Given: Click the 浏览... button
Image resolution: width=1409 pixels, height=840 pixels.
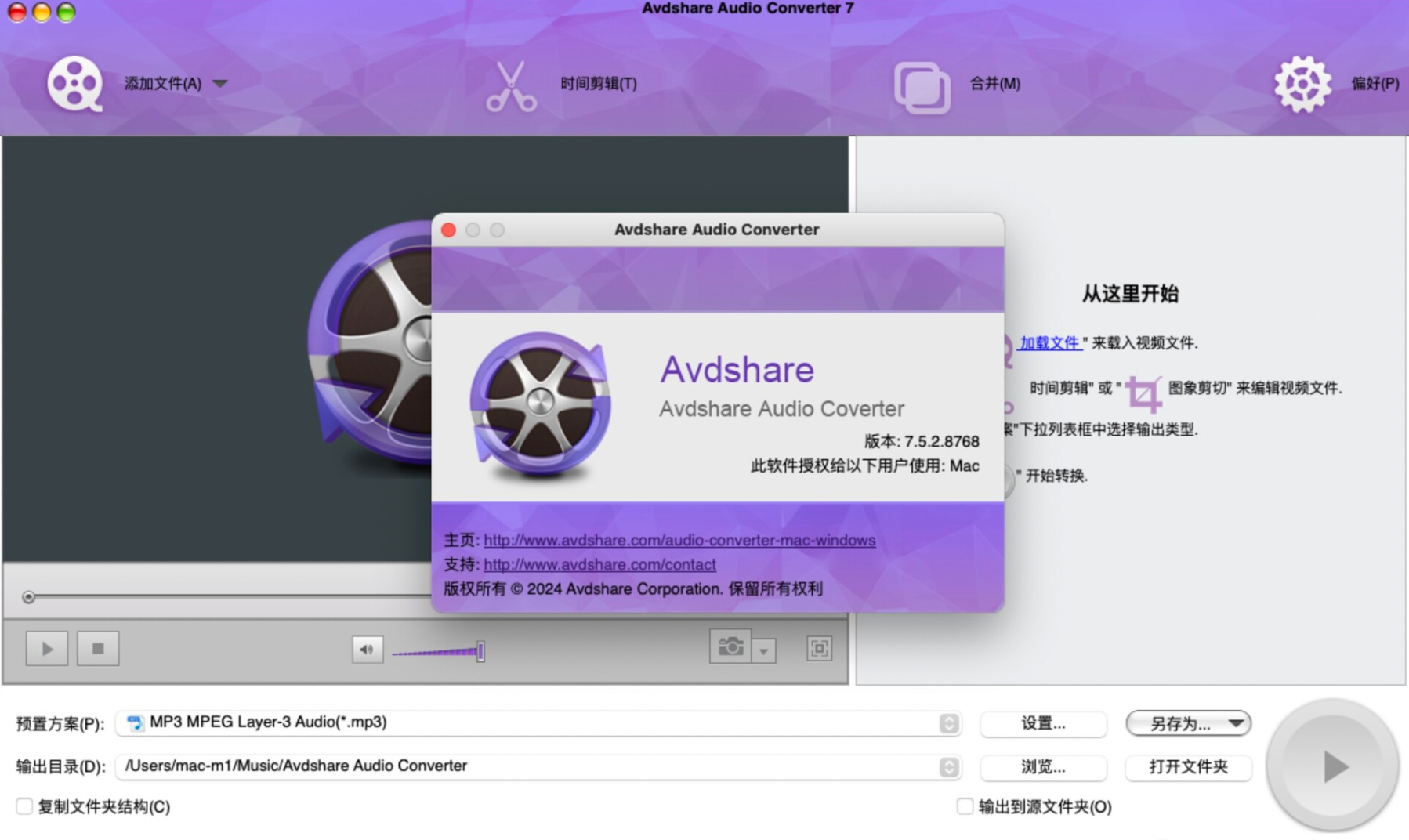Looking at the screenshot, I should tap(1043, 767).
